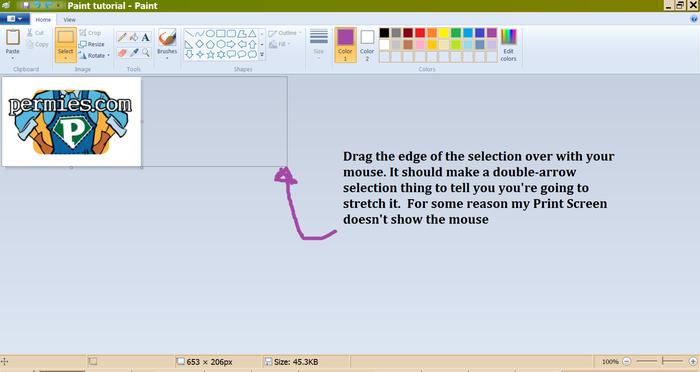Choose the Cloud callout shape
Viewport: 700px width, 372px height.
(252, 54)
